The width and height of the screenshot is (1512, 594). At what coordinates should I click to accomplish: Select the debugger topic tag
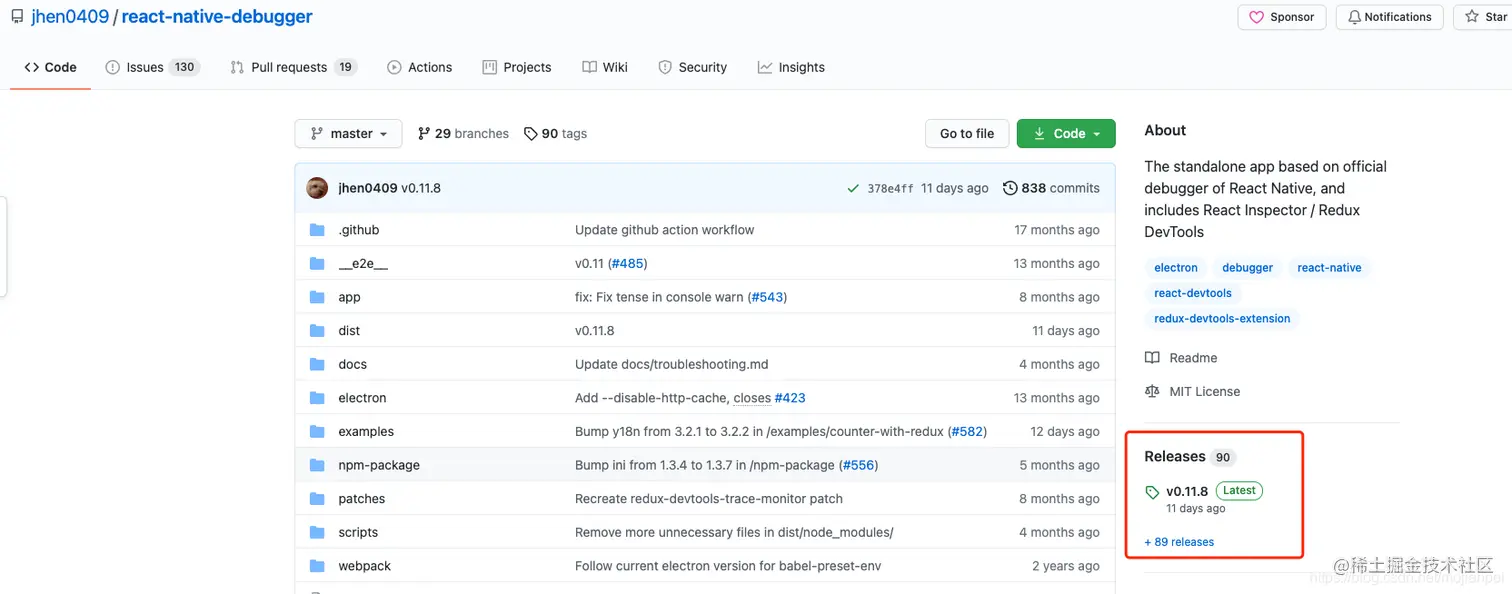pyautogui.click(x=1248, y=268)
